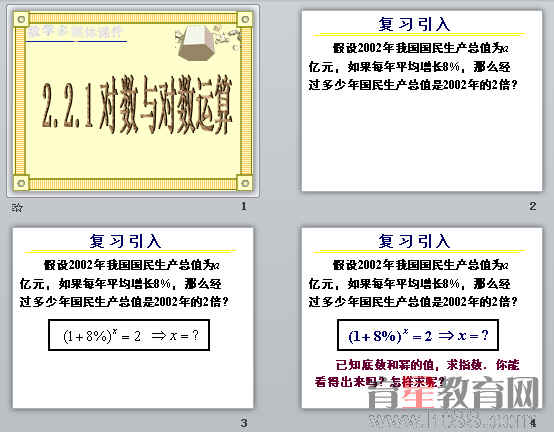
Task: Click the blue equation box on slide 4
Action: 418,335
